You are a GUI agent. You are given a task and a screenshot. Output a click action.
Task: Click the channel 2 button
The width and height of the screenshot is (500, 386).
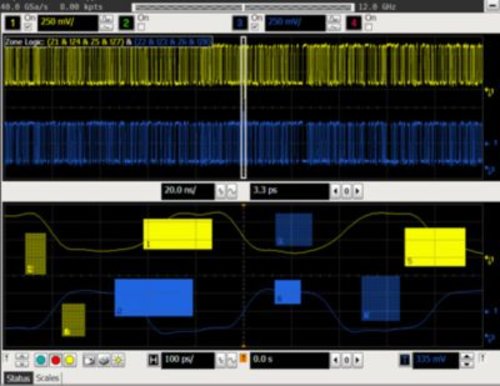point(126,23)
